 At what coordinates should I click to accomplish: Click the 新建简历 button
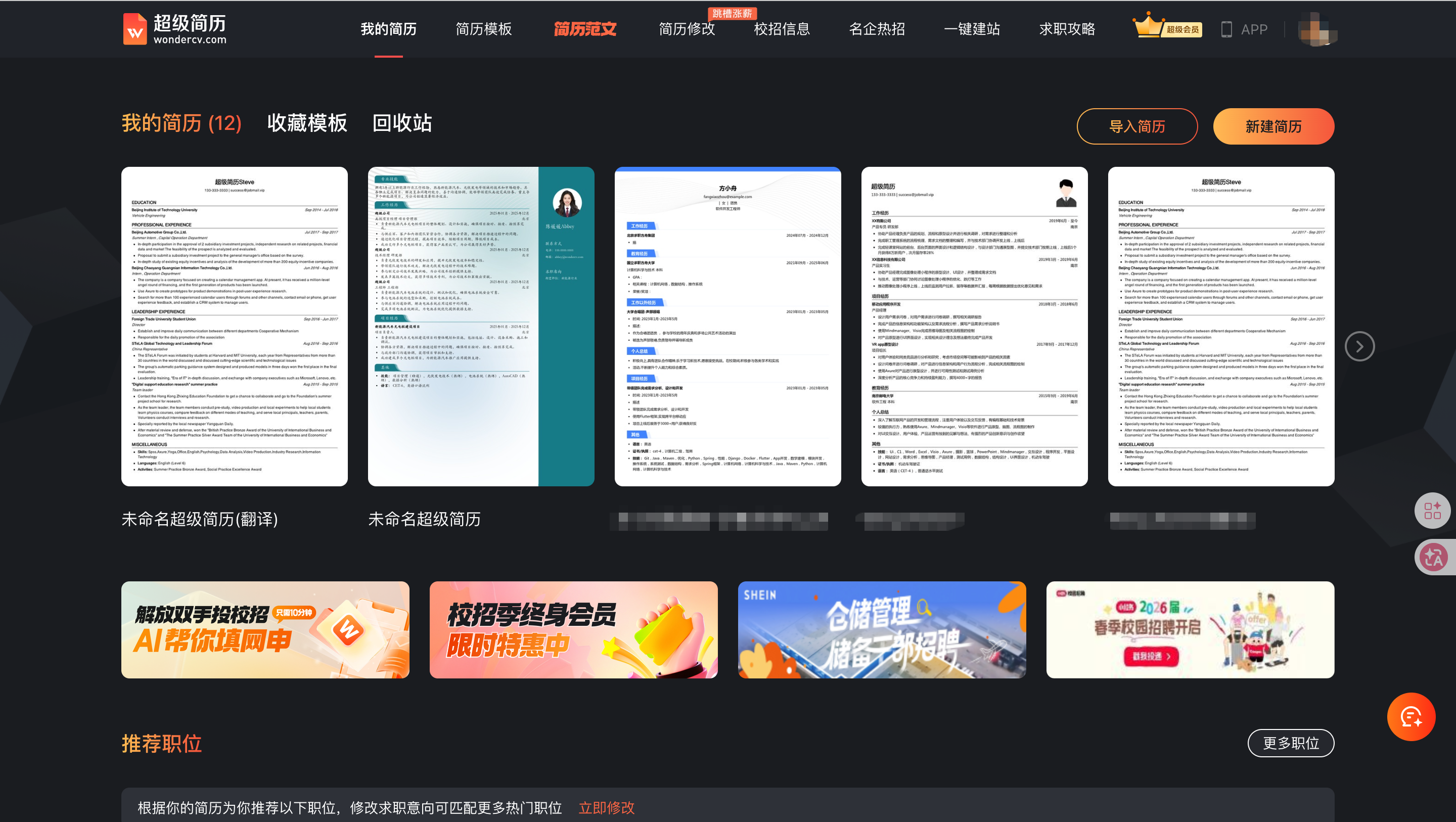click(x=1273, y=126)
